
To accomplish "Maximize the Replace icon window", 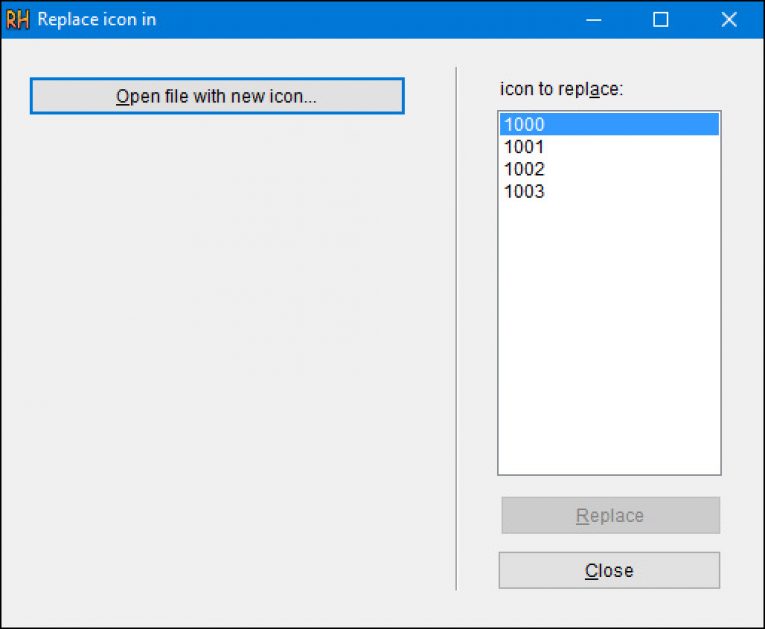I will point(661,20).
